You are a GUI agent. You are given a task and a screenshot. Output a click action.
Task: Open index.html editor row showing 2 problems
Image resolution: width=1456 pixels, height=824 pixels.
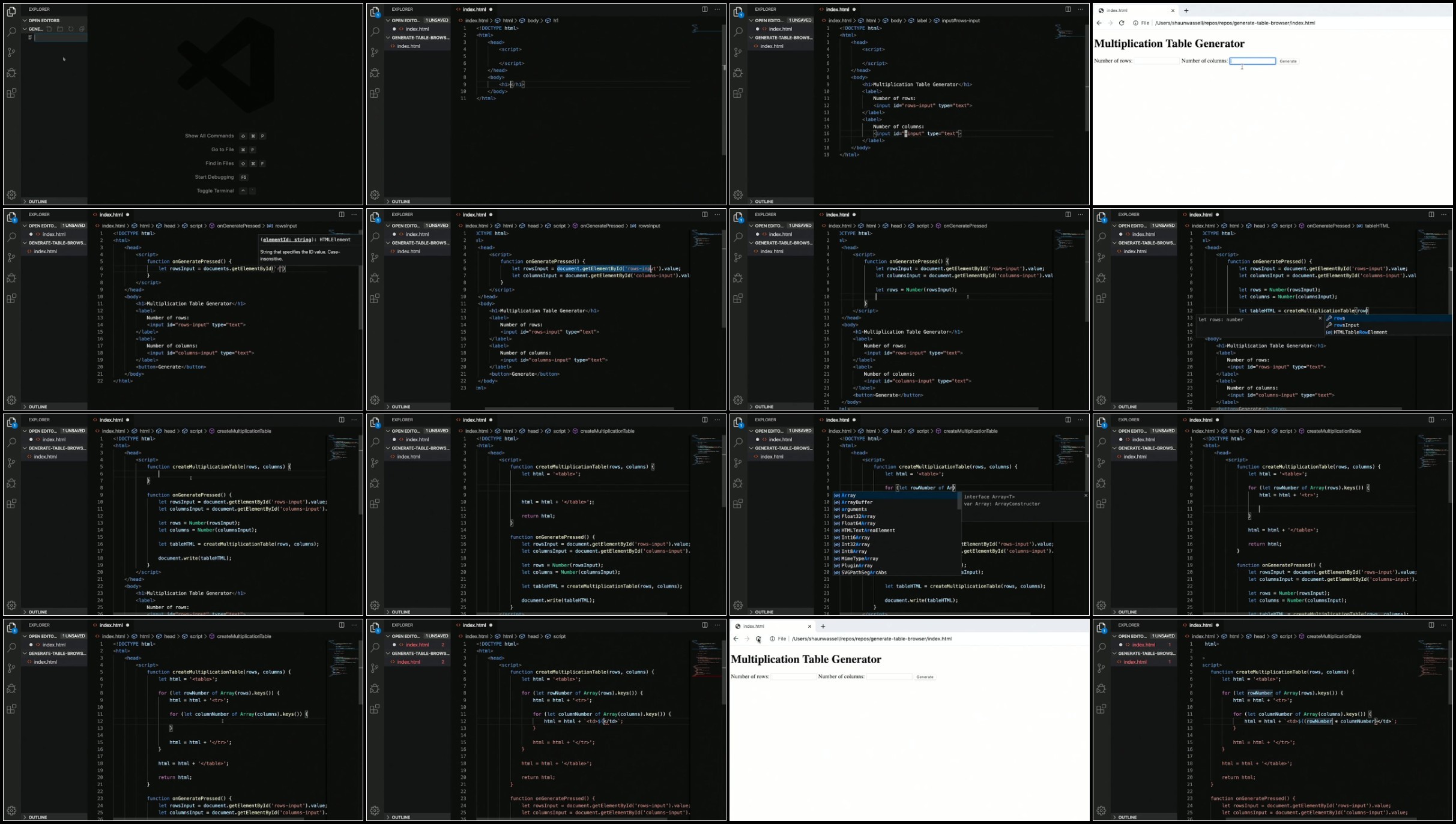(417, 645)
